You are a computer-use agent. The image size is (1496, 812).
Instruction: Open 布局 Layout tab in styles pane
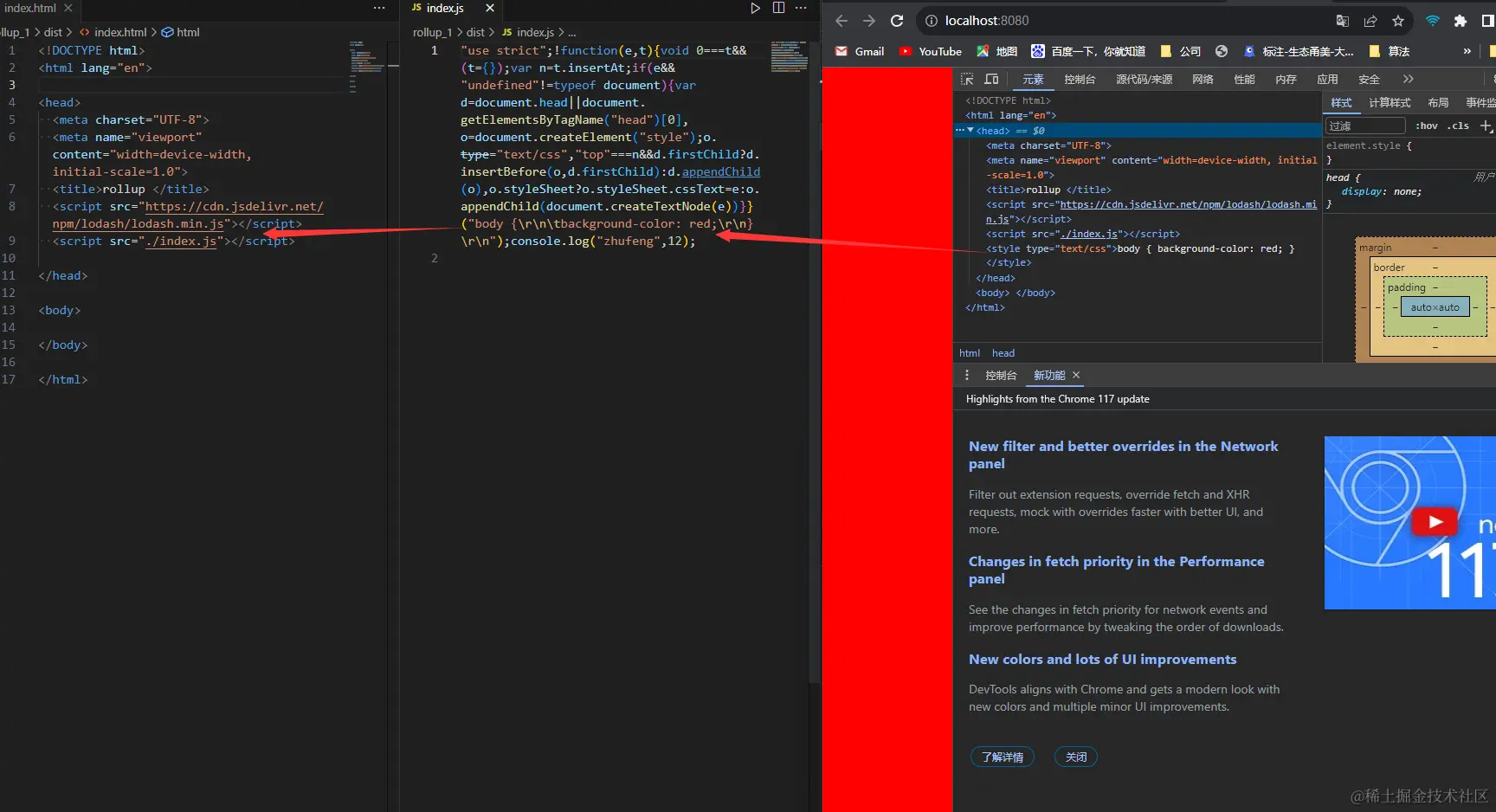pos(1438,102)
